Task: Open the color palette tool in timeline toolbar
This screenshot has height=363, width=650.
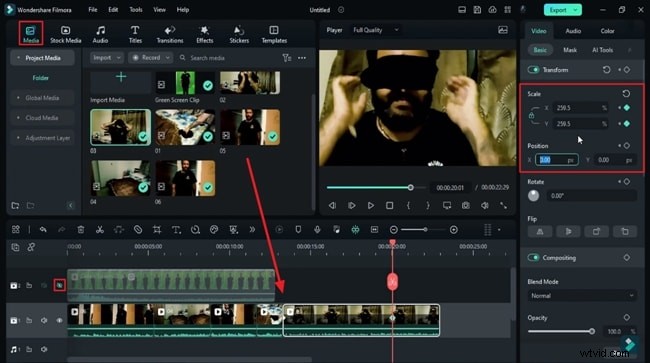Action: pyautogui.click(x=214, y=230)
